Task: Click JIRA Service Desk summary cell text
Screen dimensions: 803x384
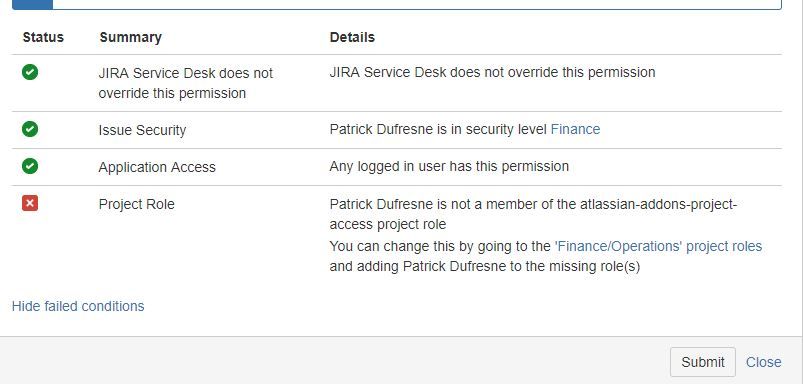Action: click(186, 83)
